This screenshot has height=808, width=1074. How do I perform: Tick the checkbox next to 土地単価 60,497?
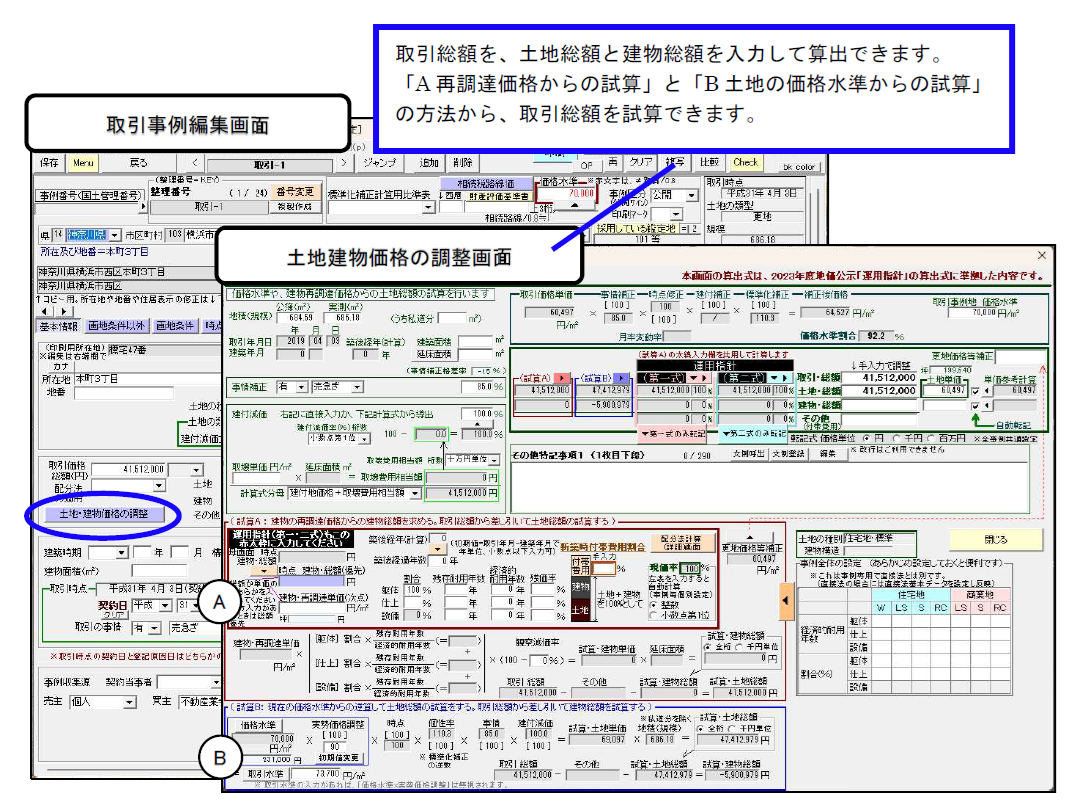click(975, 391)
